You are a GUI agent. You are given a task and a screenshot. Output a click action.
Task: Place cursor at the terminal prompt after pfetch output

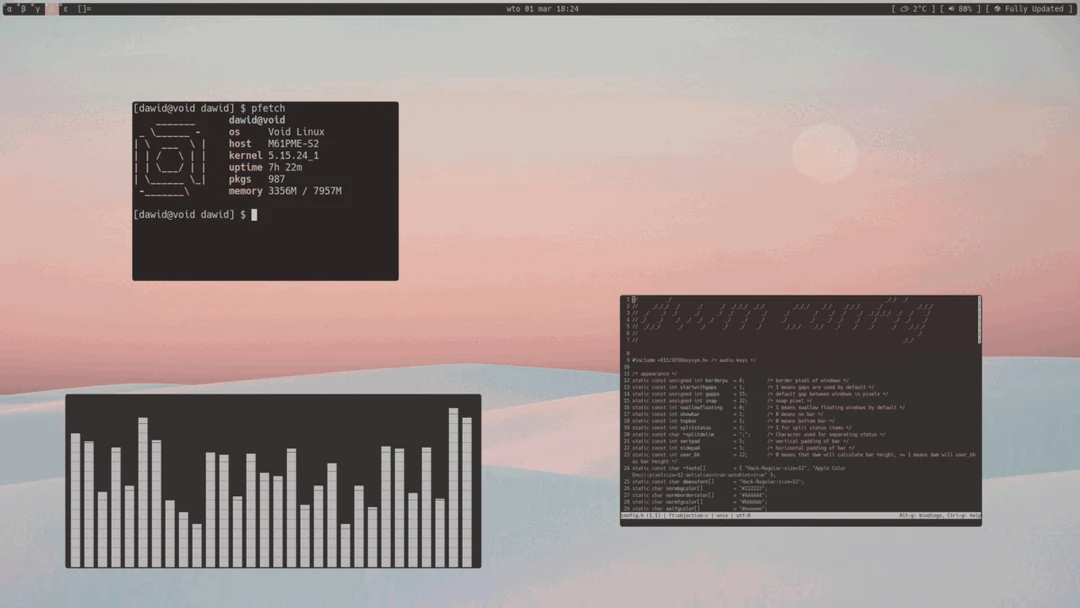coord(255,214)
